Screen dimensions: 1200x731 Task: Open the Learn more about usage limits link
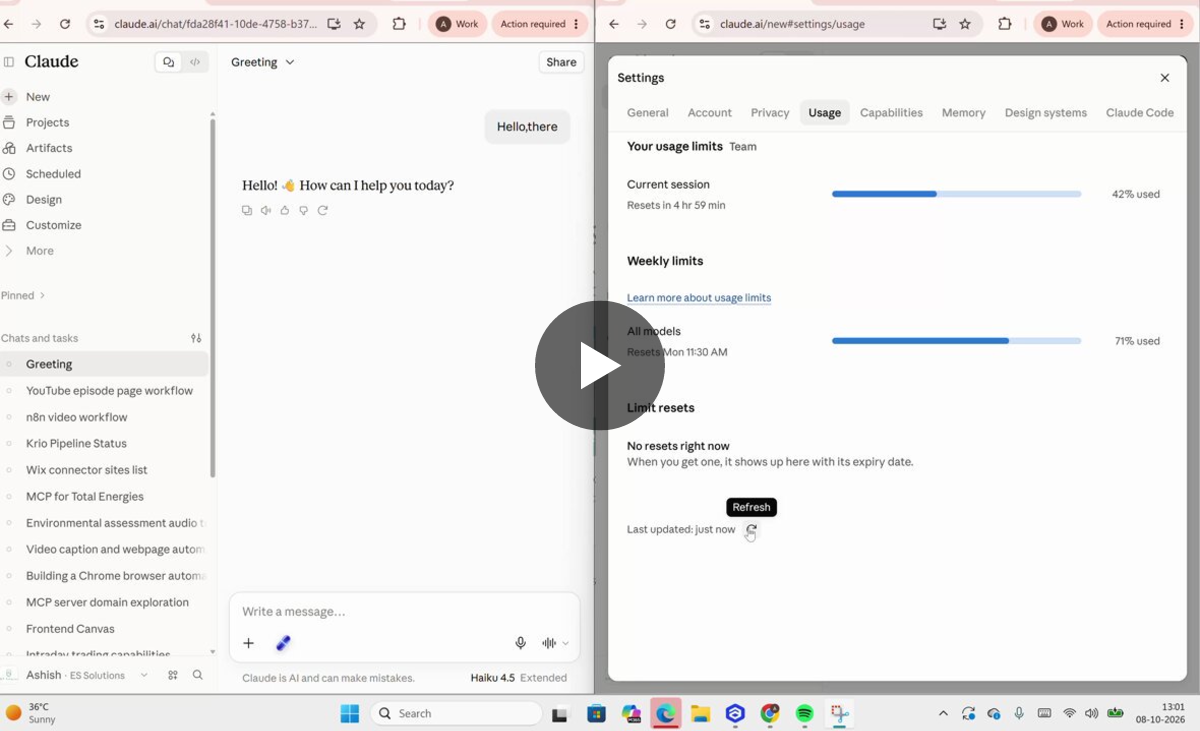pyautogui.click(x=699, y=298)
